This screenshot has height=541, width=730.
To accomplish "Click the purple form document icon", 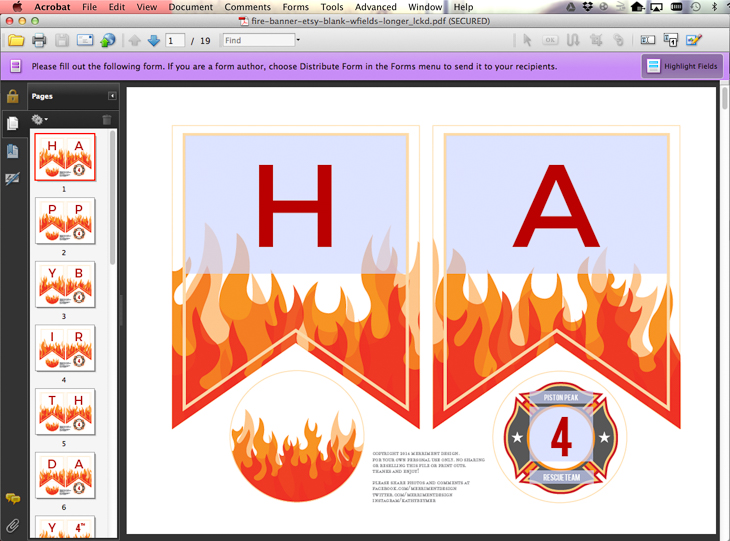I will coord(15,66).
